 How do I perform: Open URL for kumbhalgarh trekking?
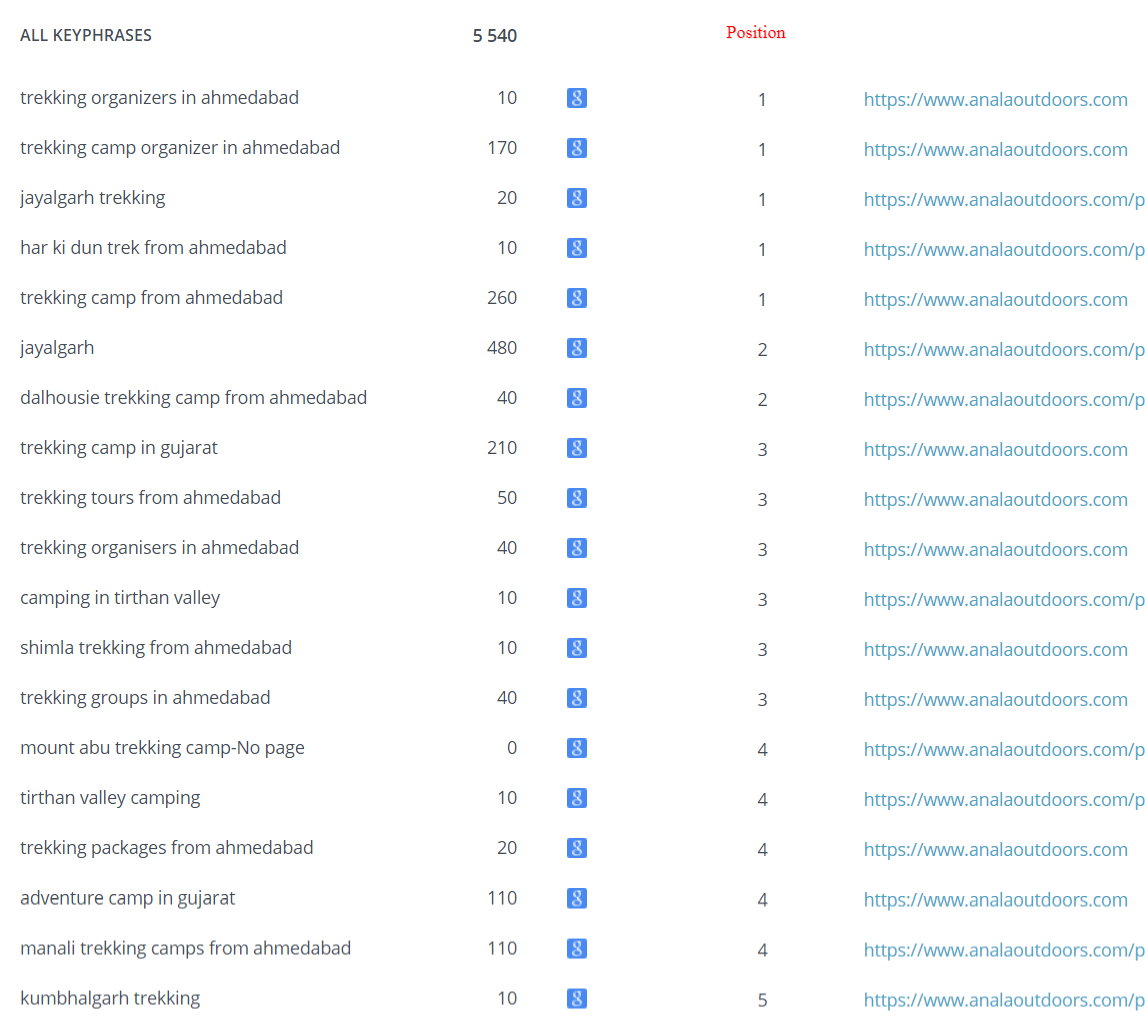1004,999
